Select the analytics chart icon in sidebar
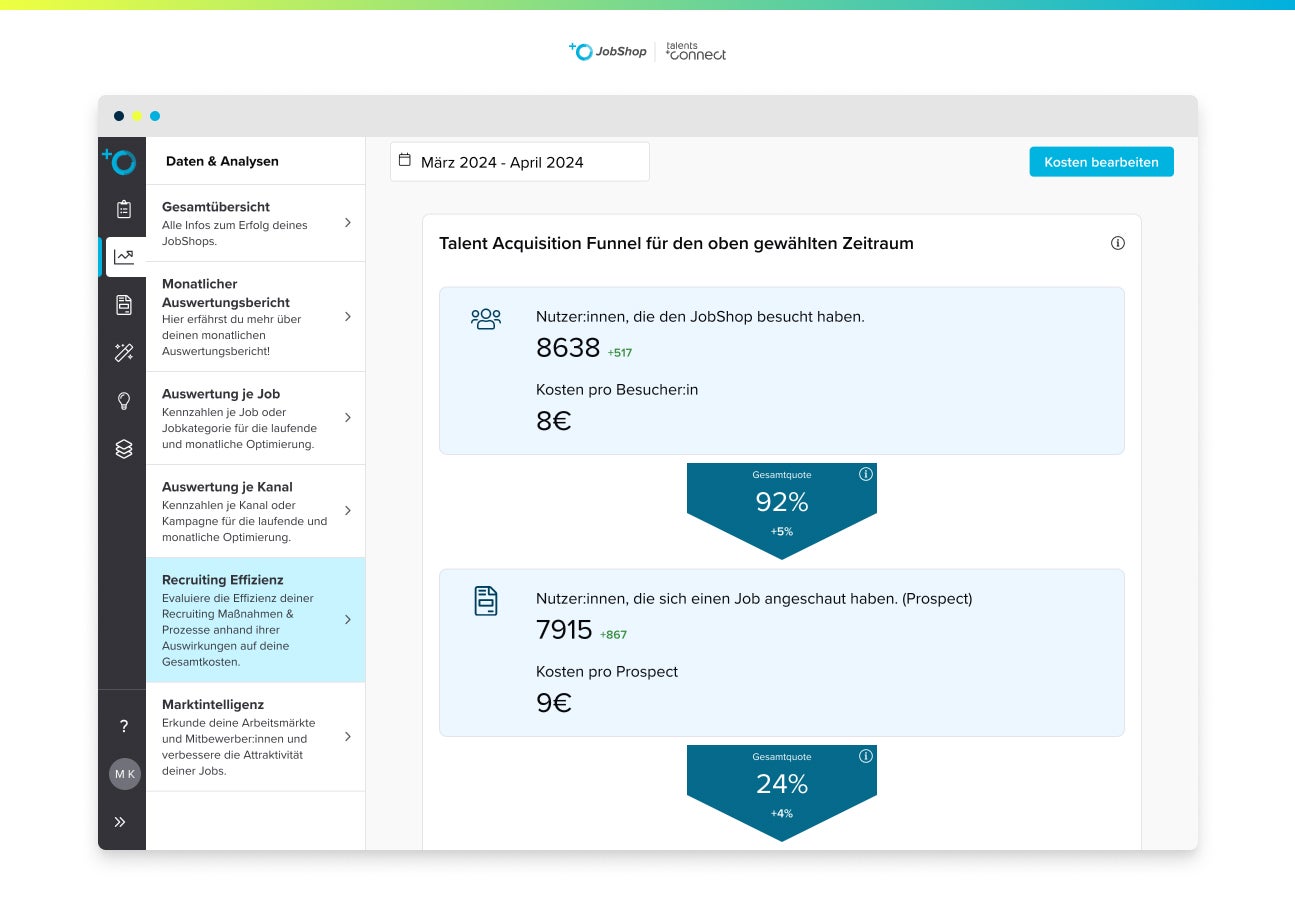This screenshot has height=900, width=1295. click(124, 257)
